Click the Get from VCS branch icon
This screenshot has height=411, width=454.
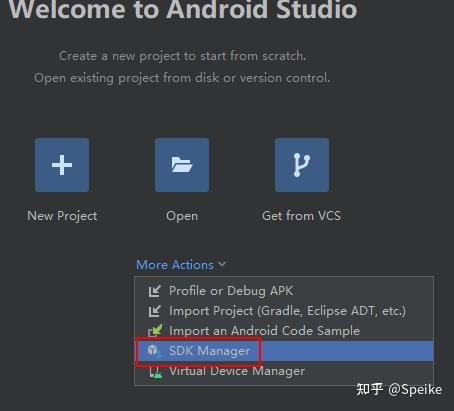302,165
